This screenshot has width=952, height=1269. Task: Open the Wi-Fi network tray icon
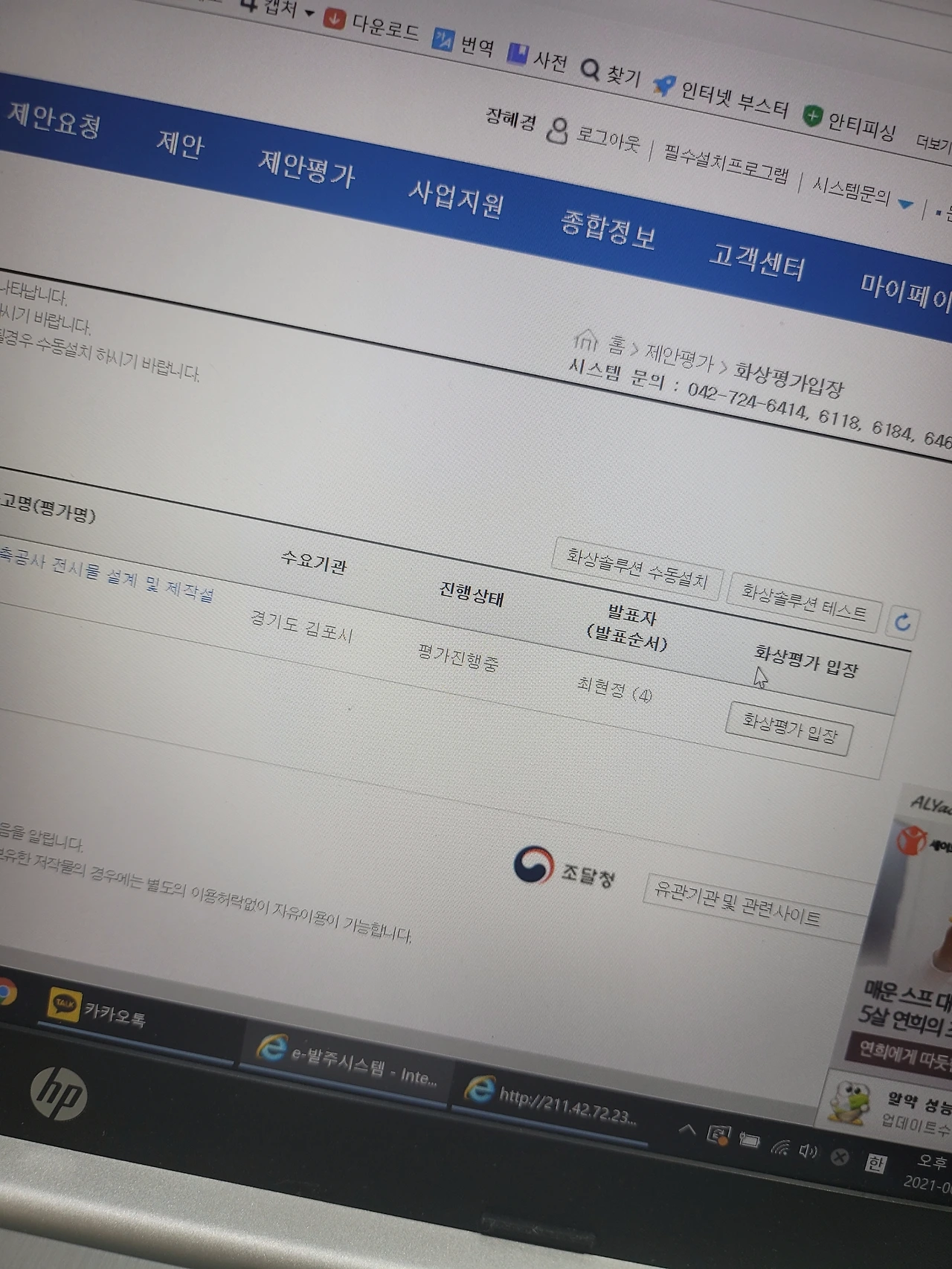[x=779, y=1146]
